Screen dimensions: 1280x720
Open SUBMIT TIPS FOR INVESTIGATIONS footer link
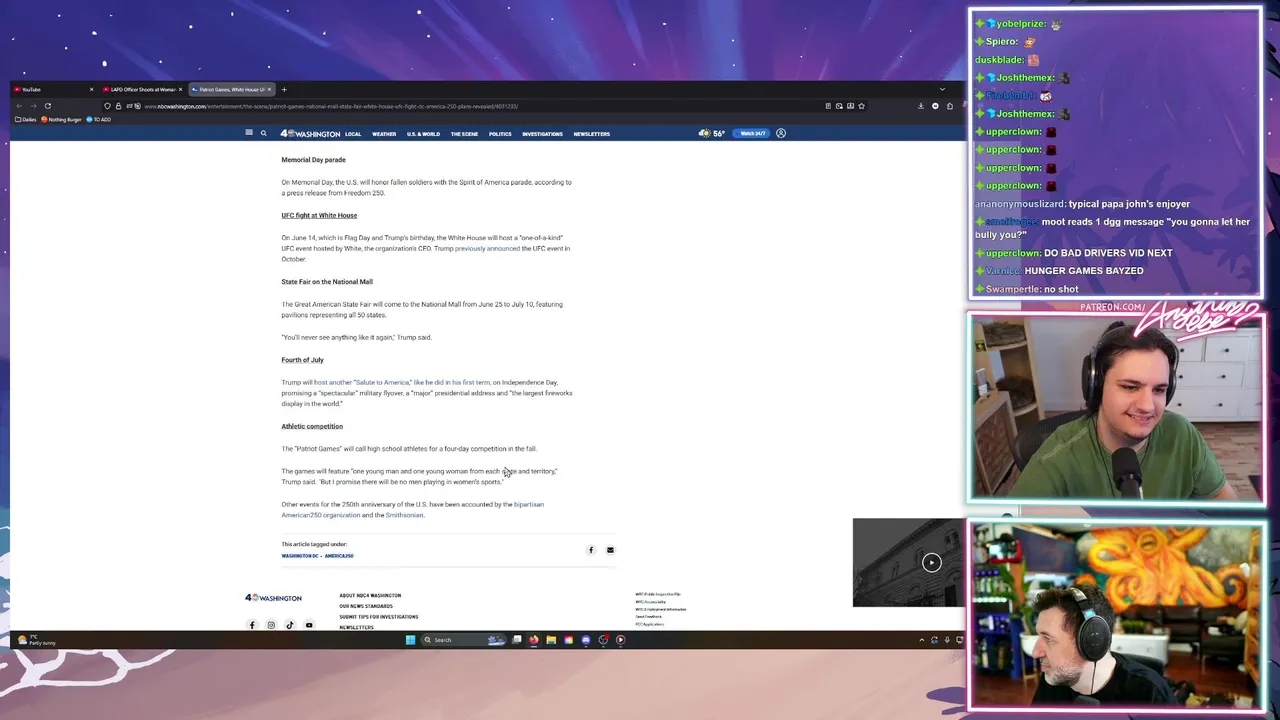379,617
